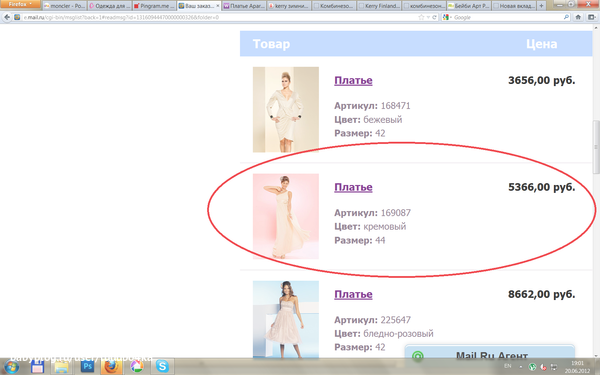Screen dimensions: 600x375
Task: Open Picasa icon in the taskbar
Action: (137, 367)
